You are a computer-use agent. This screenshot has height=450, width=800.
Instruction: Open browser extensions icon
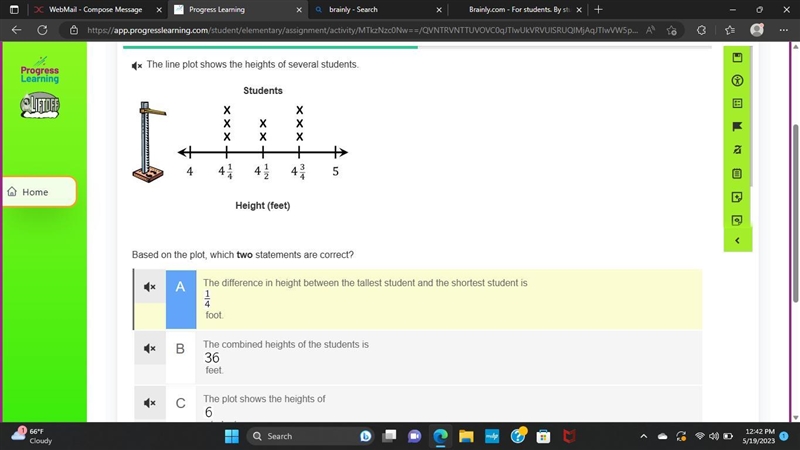702,30
